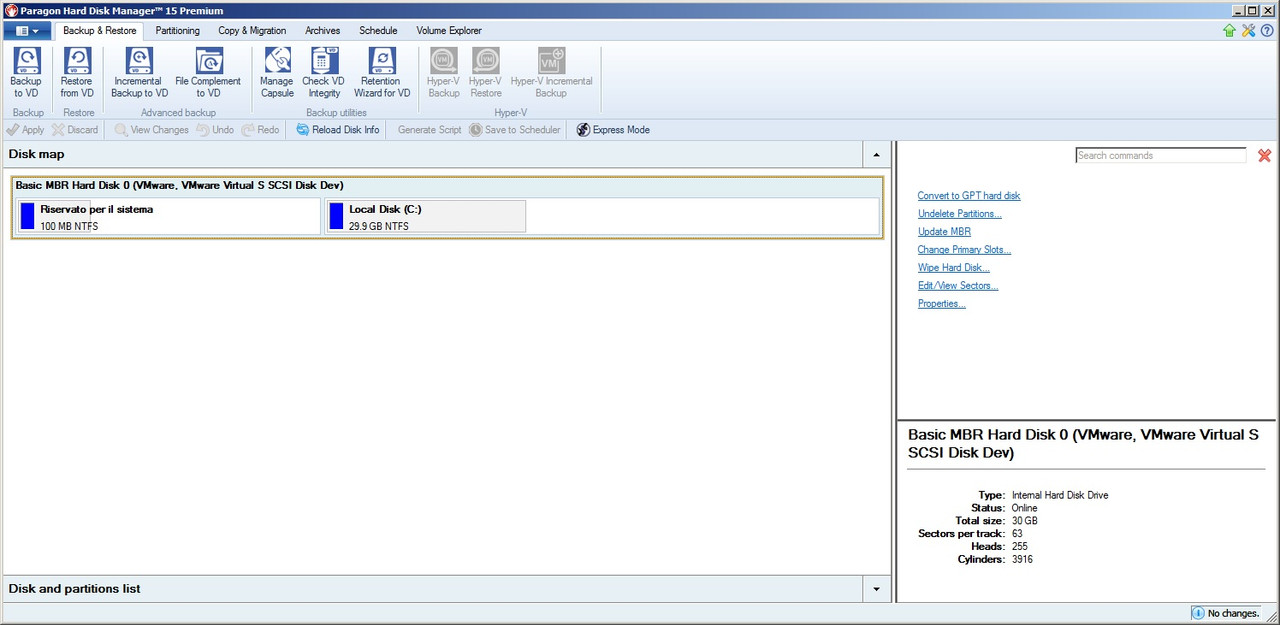1280x625 pixels.
Task: Click Save to Scheduler
Action: (x=515, y=130)
